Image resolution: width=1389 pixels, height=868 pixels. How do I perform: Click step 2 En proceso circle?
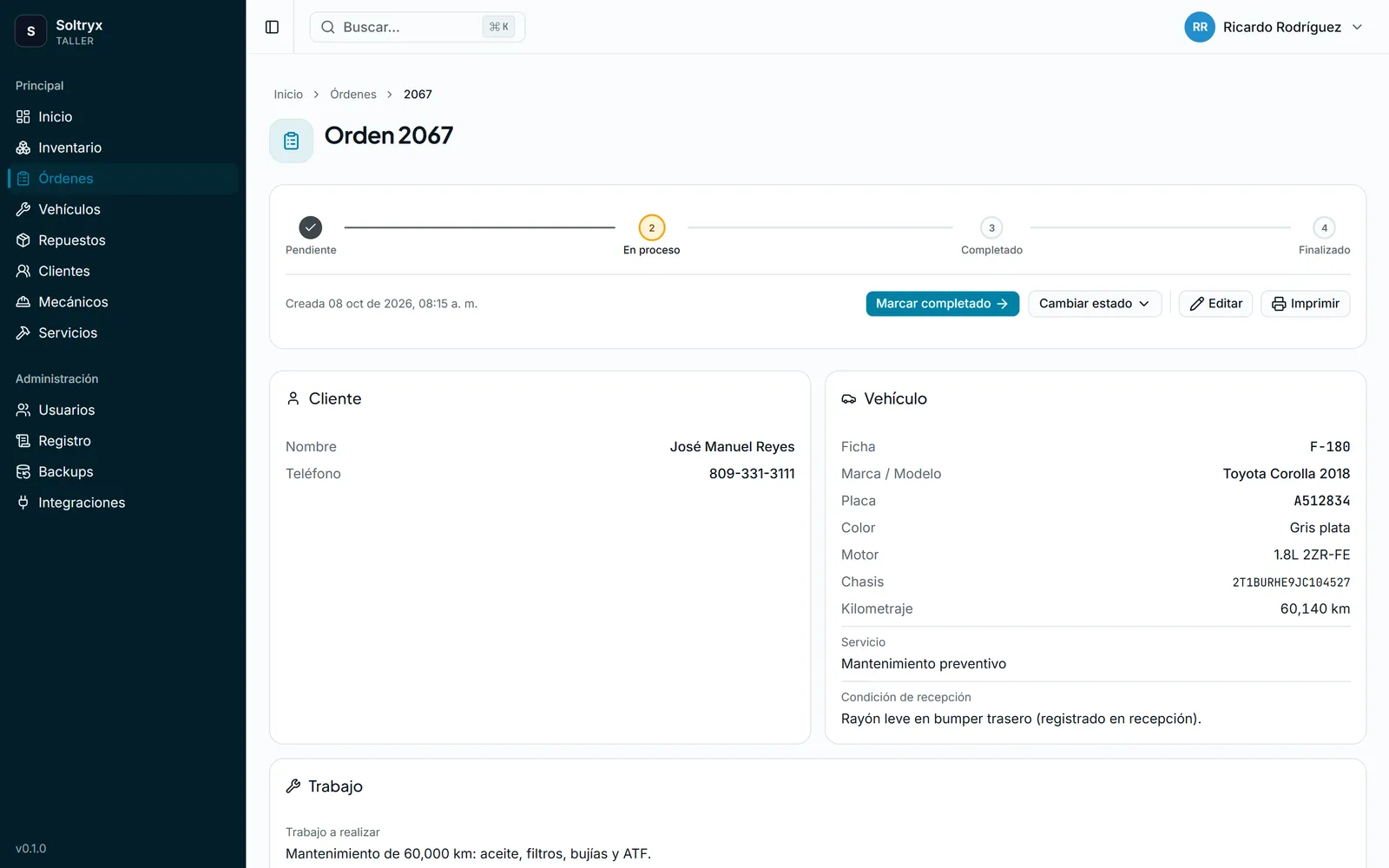(x=652, y=227)
